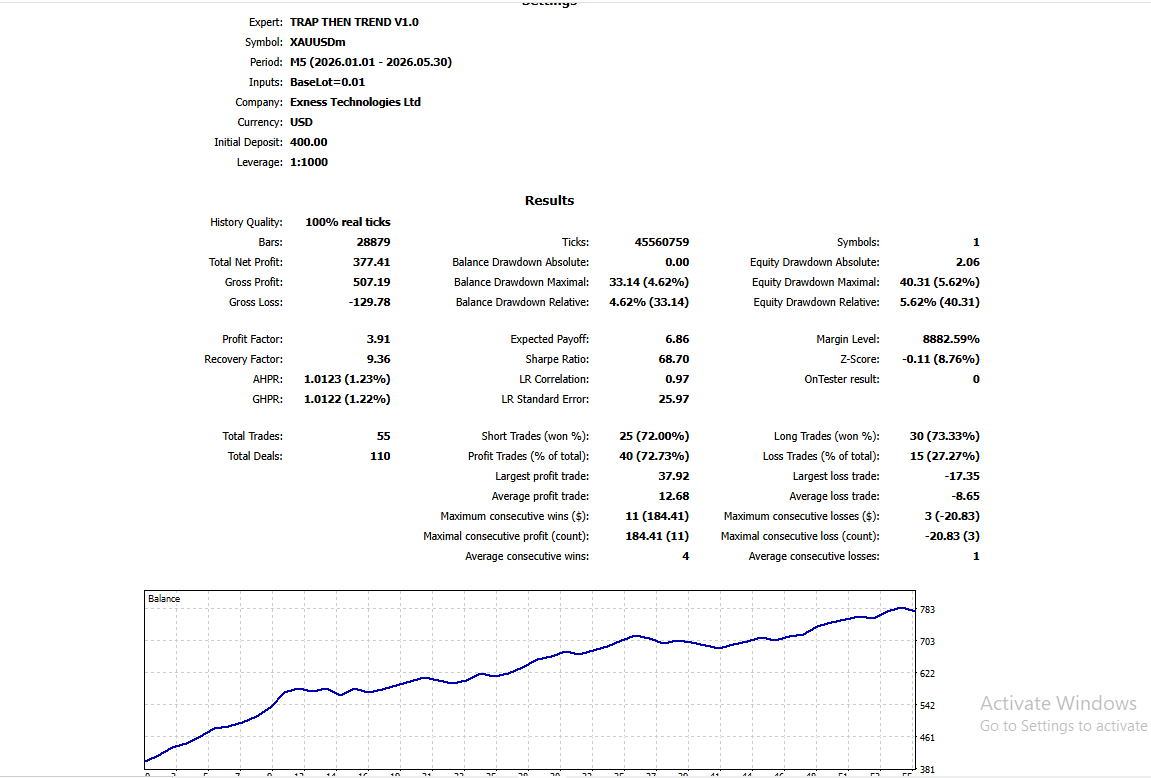The image size is (1151, 778).
Task: Click the symbols count value 1
Action: pos(976,241)
